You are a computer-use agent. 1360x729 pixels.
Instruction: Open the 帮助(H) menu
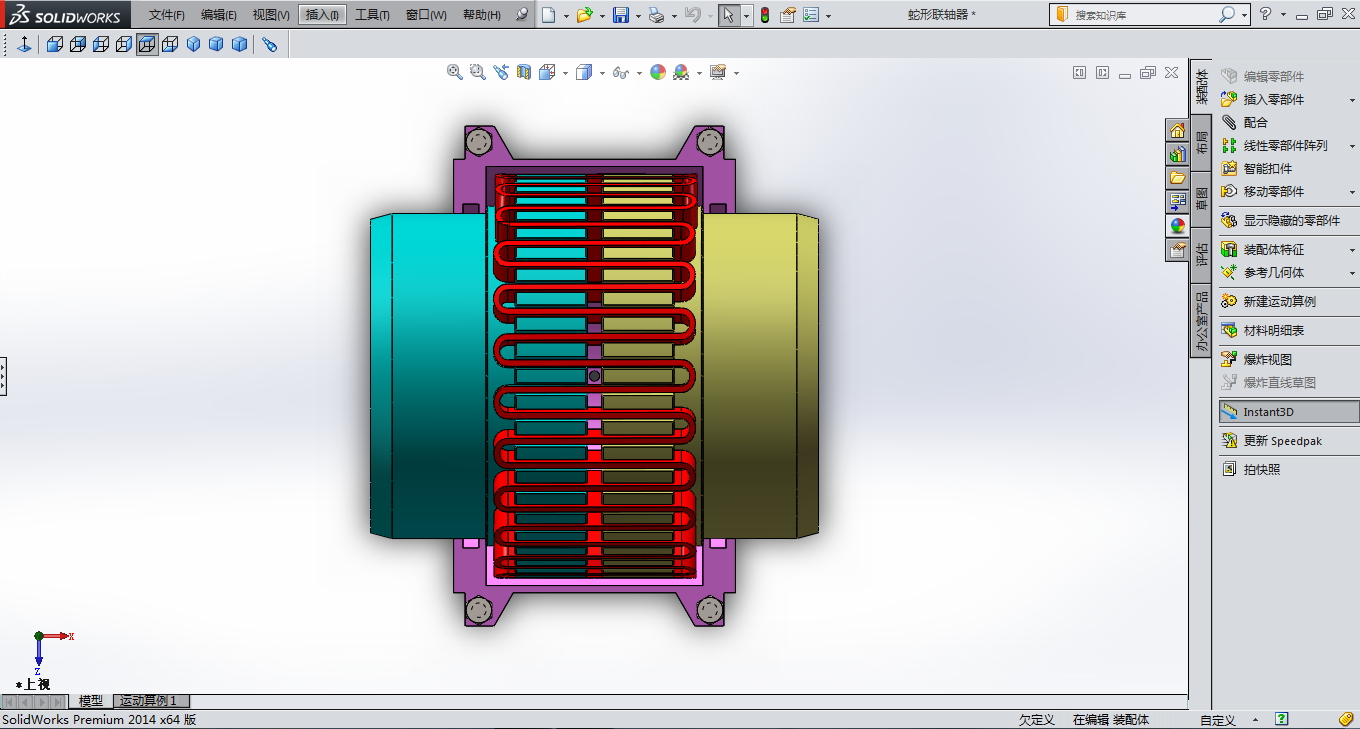point(482,15)
